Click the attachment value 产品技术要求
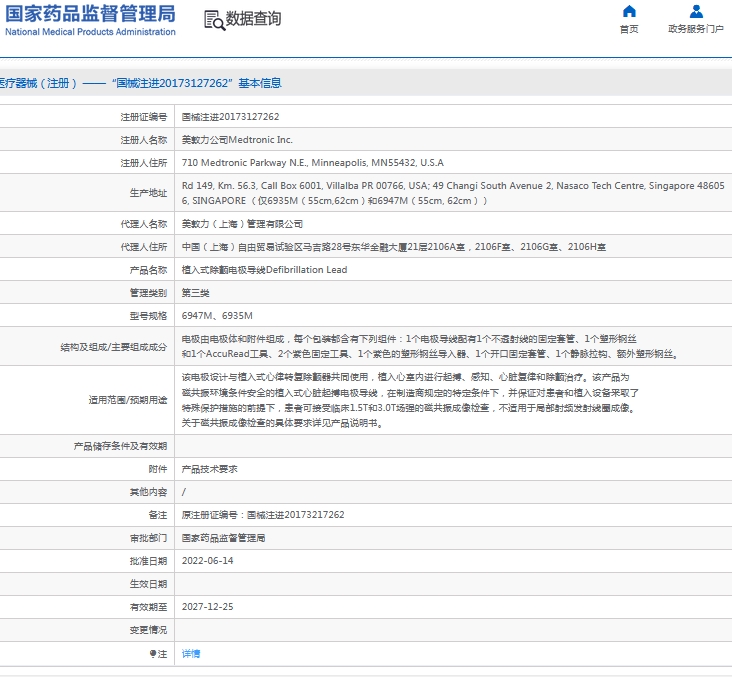Screen dimensions: 732x677 [x=210, y=469]
